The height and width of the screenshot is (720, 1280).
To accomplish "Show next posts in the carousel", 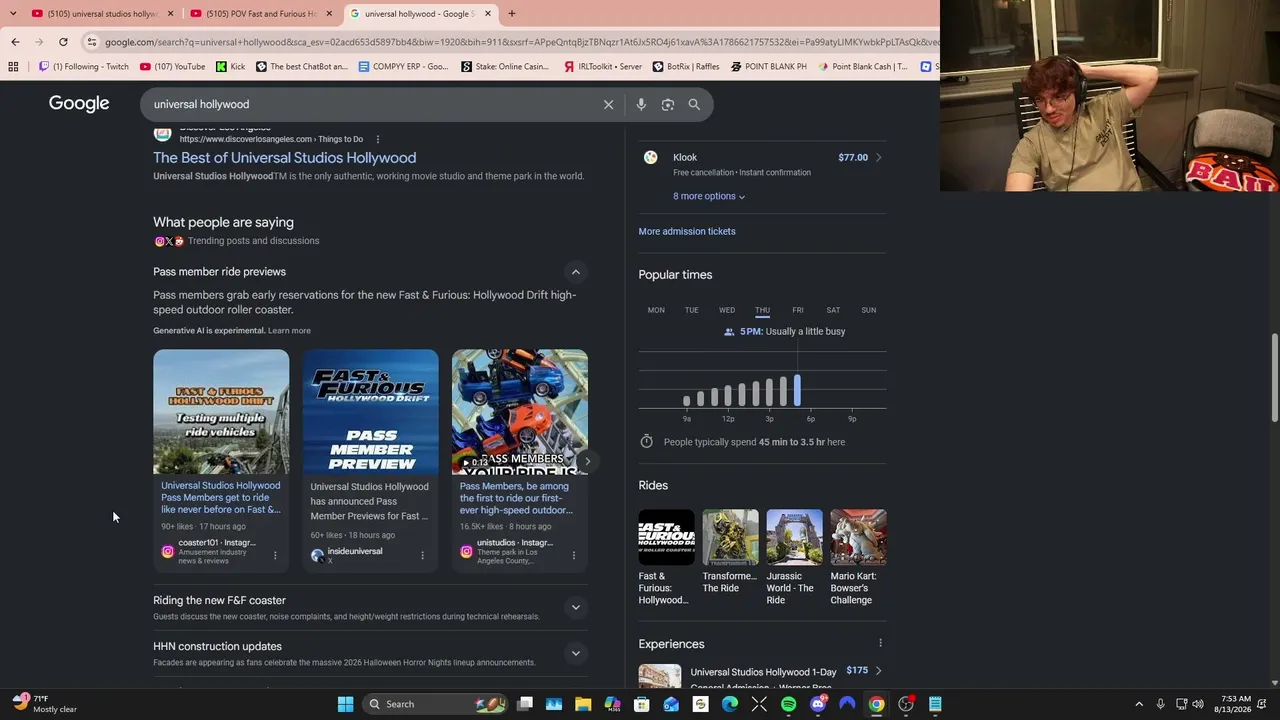I will click(588, 461).
